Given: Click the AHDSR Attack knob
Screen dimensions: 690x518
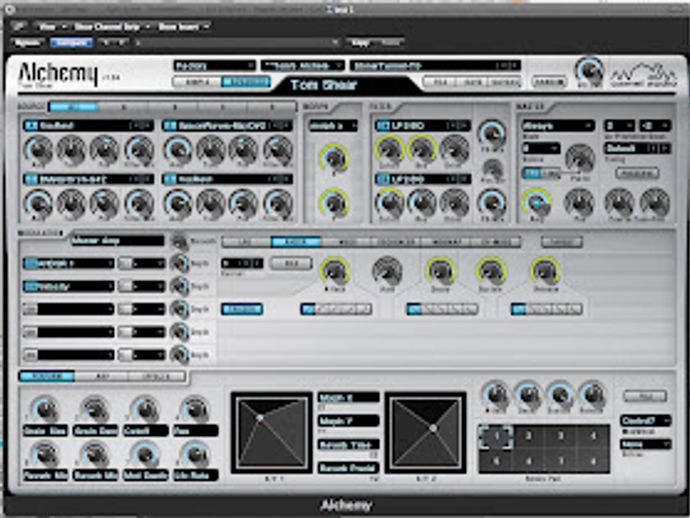Looking at the screenshot, I should click(334, 271).
